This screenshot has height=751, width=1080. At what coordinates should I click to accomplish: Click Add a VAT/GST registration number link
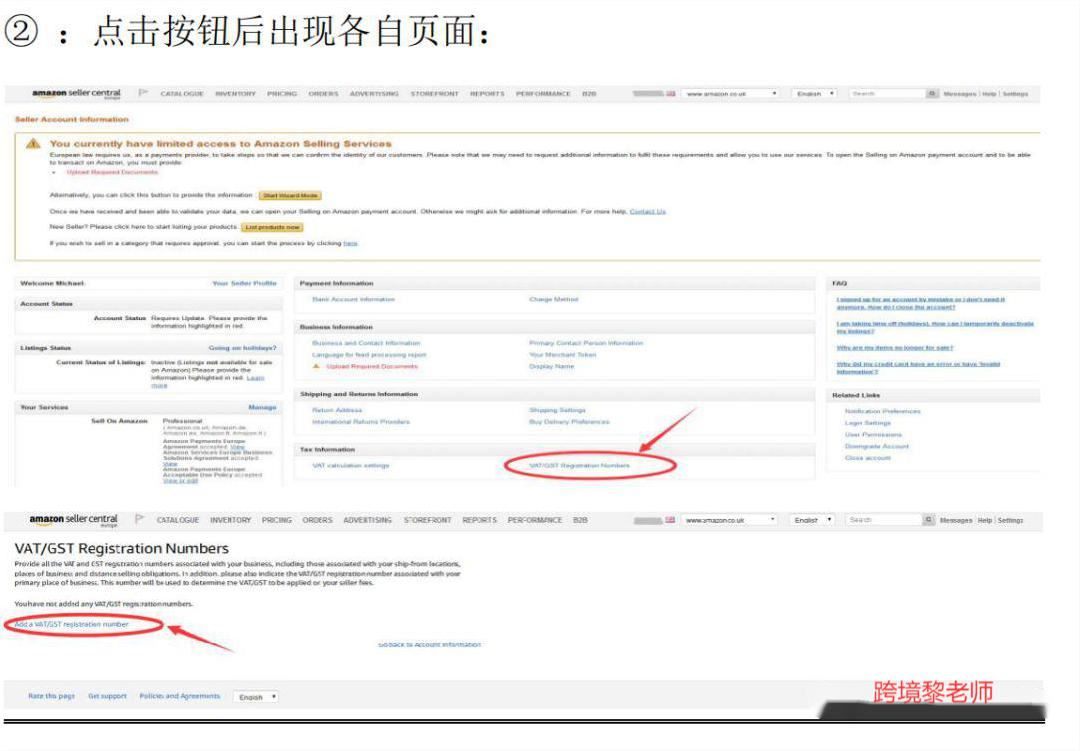(x=72, y=624)
